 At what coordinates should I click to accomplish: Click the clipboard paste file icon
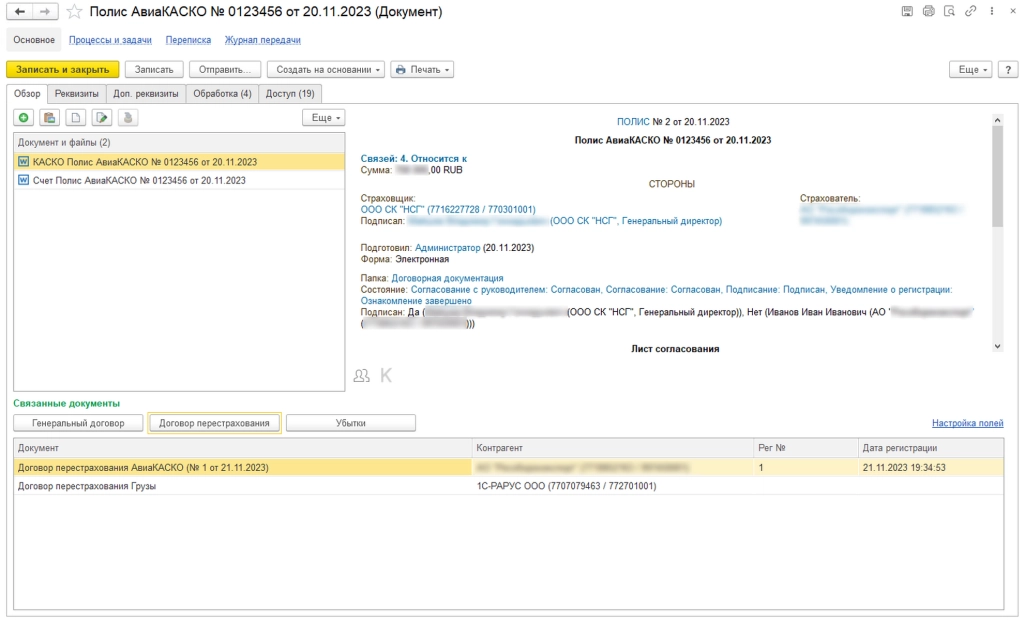point(49,117)
